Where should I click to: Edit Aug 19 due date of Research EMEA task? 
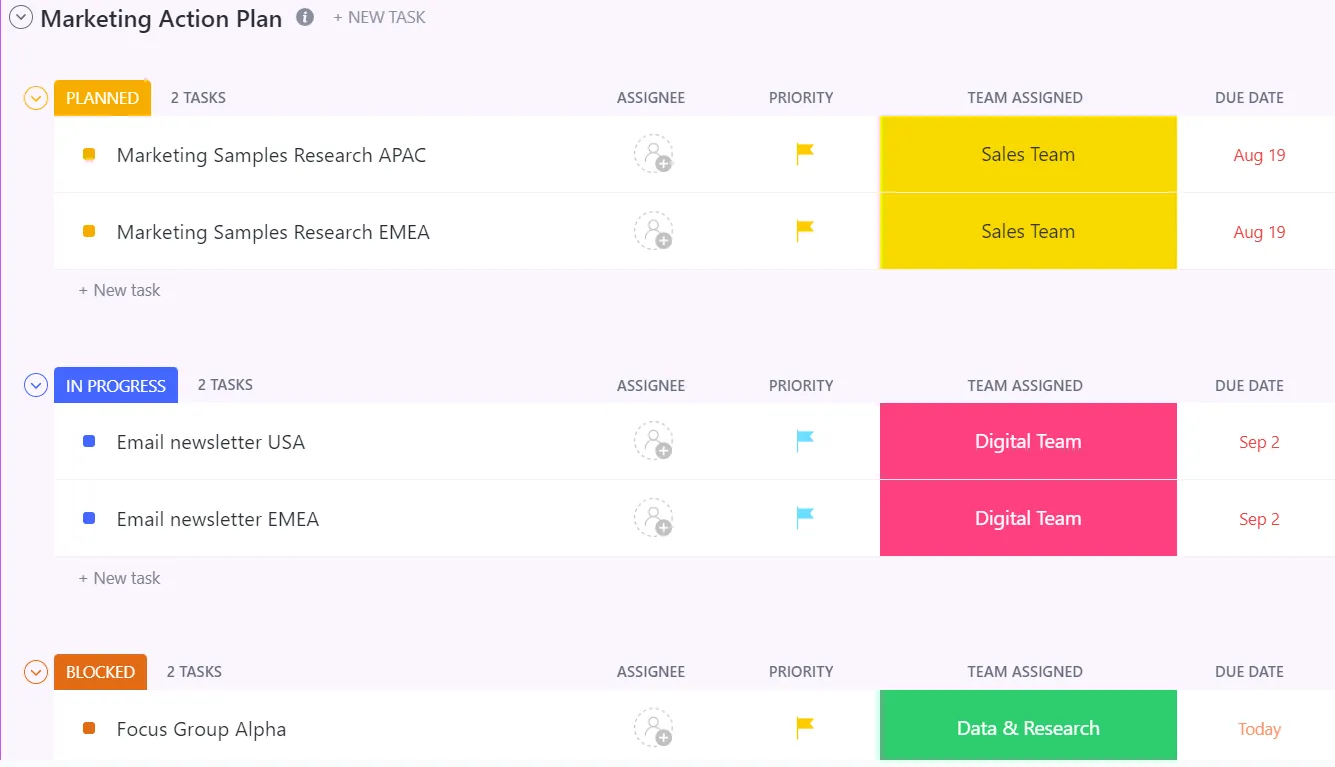[x=1259, y=232]
